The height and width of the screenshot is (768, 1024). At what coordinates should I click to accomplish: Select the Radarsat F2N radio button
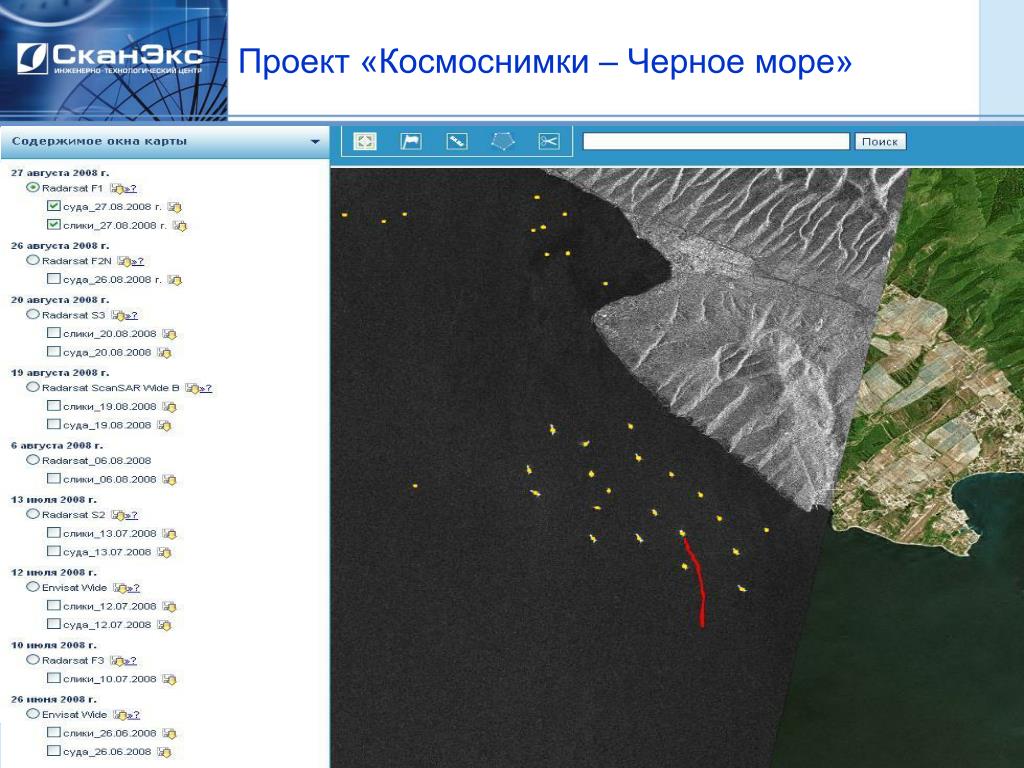point(33,260)
